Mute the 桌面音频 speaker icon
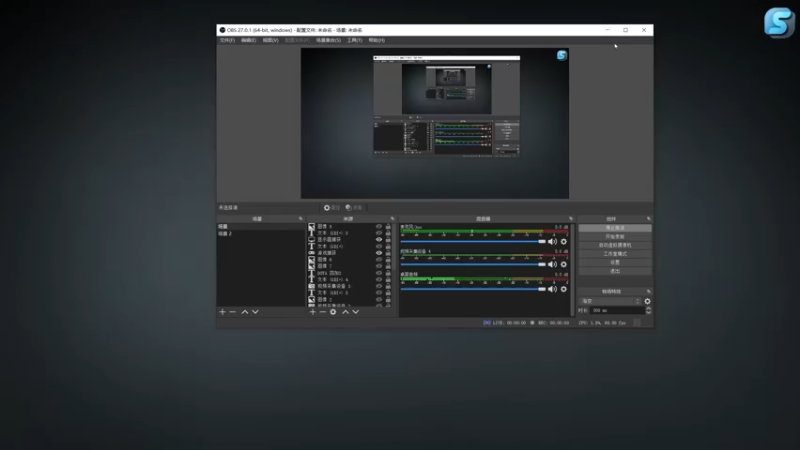 click(553, 289)
